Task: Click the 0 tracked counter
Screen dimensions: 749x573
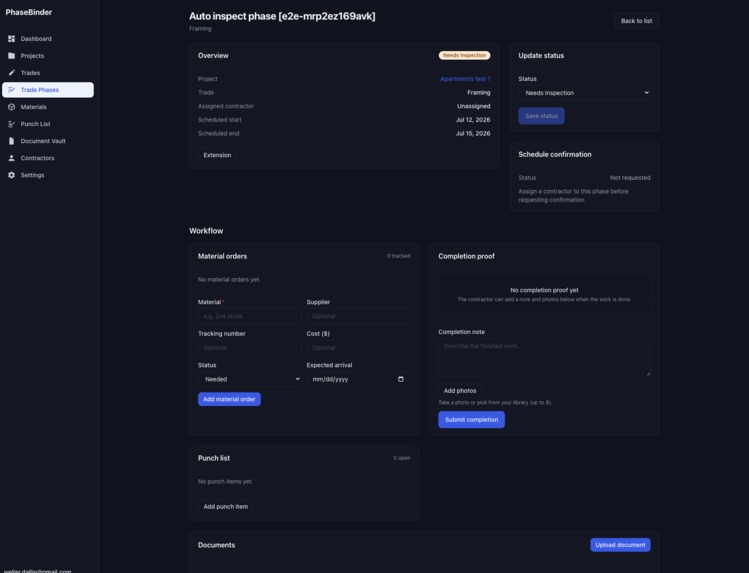Action: [398, 256]
